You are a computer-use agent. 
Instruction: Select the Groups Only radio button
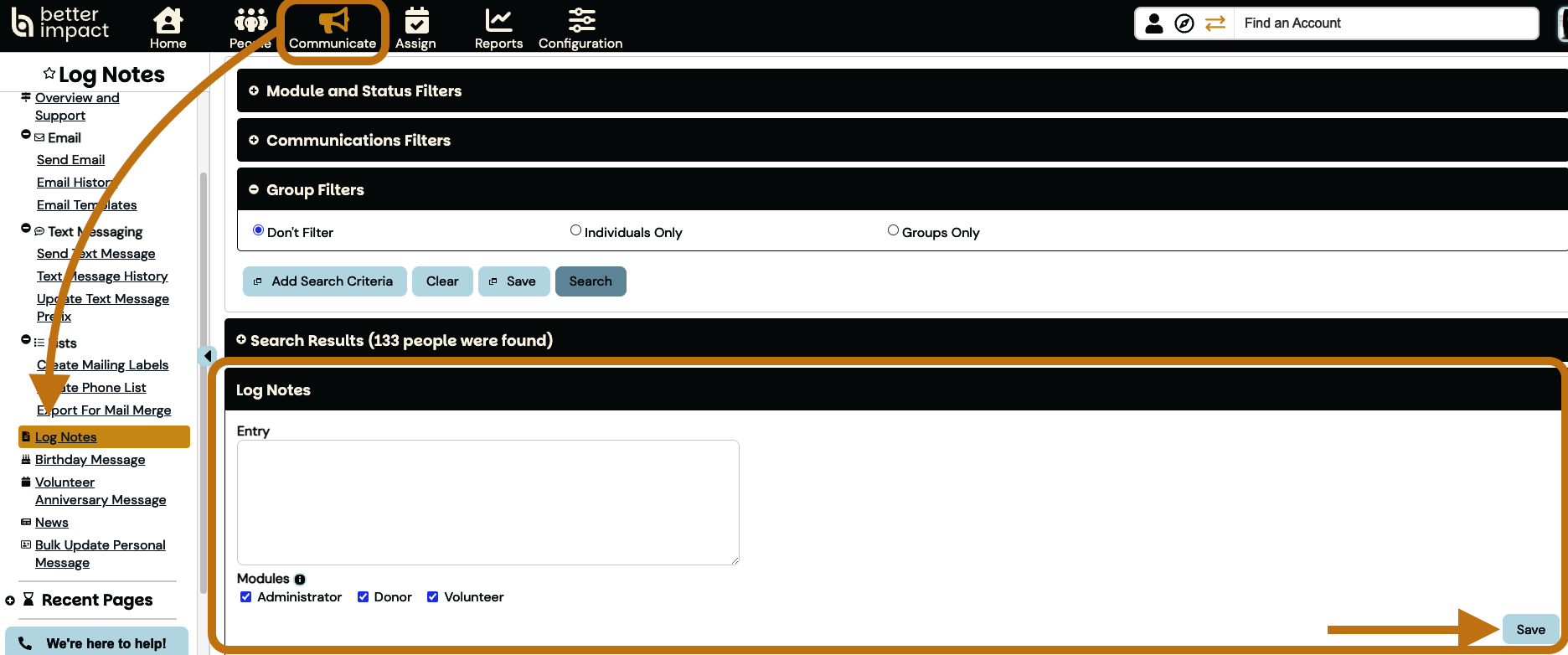893,230
